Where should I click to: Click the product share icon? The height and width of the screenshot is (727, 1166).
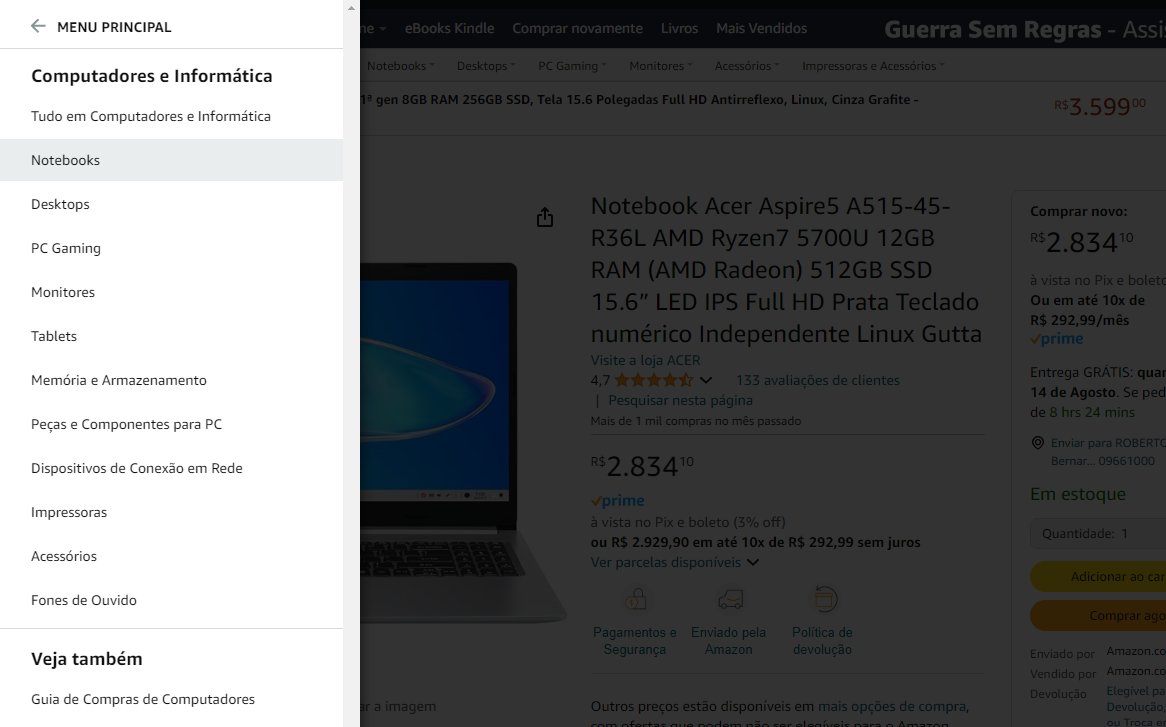545,217
